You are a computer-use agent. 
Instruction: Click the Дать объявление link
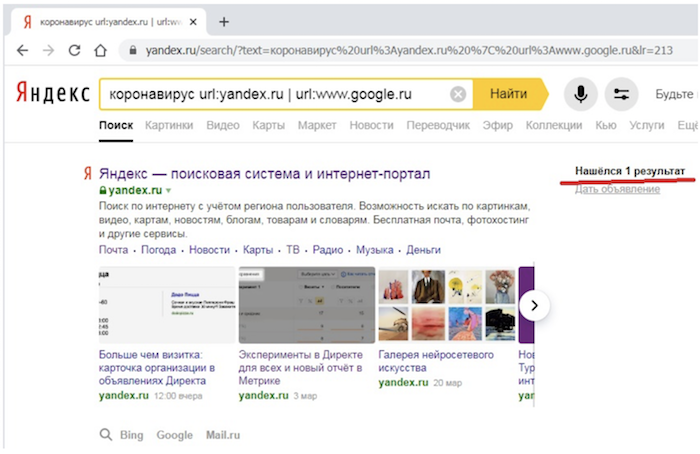click(x=617, y=189)
